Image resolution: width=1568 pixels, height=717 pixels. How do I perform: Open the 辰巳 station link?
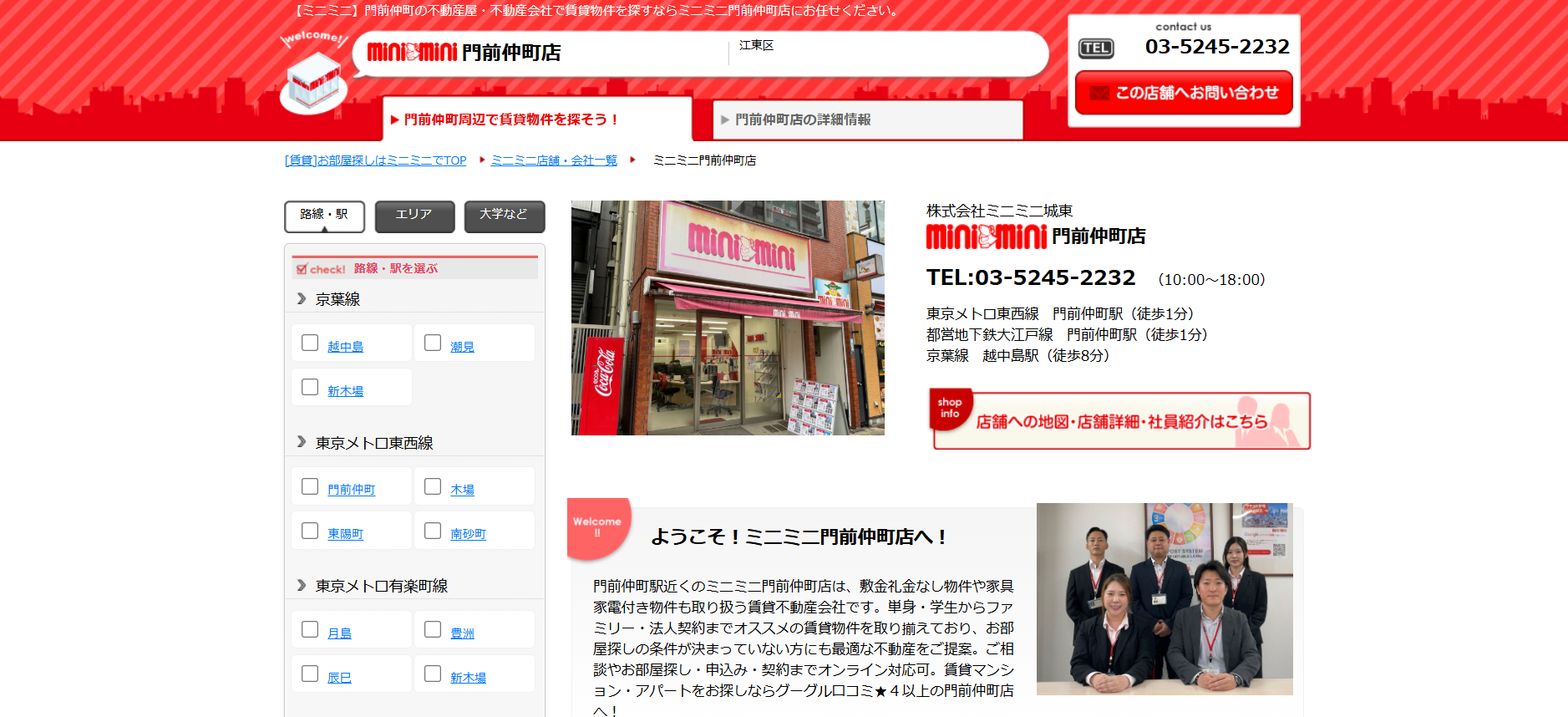click(x=339, y=678)
